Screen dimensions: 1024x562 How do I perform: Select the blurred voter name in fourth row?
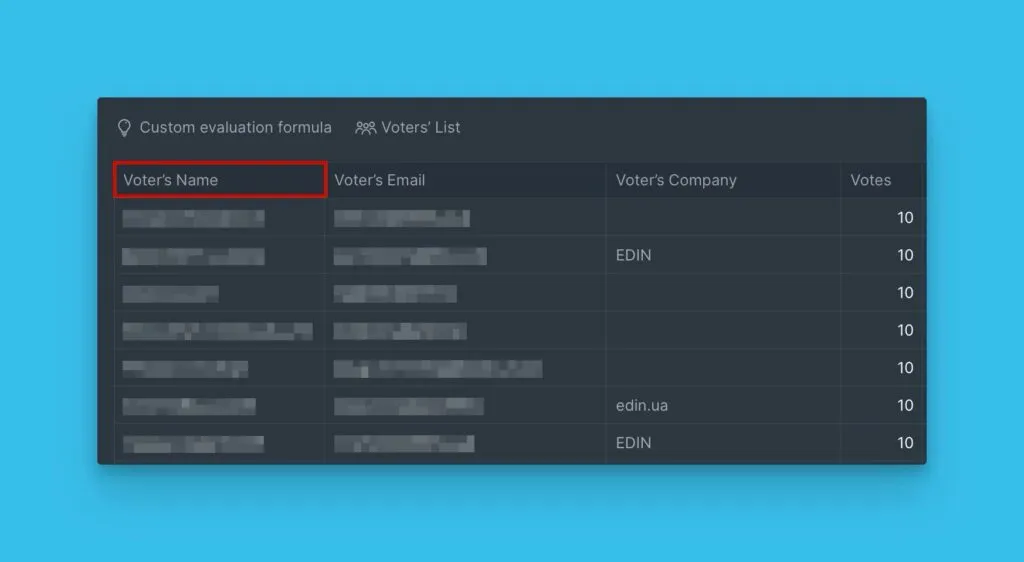pos(217,331)
